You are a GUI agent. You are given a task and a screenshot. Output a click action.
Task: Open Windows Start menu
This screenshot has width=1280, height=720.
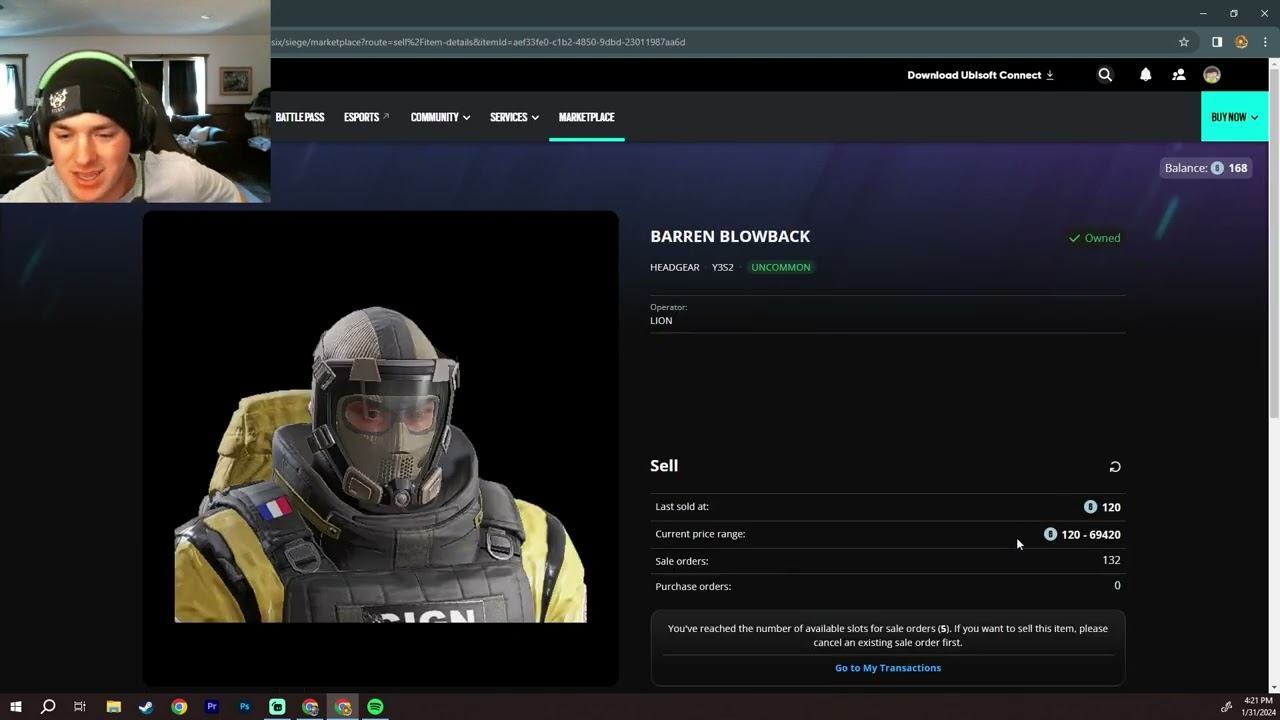pyautogui.click(x=16, y=707)
